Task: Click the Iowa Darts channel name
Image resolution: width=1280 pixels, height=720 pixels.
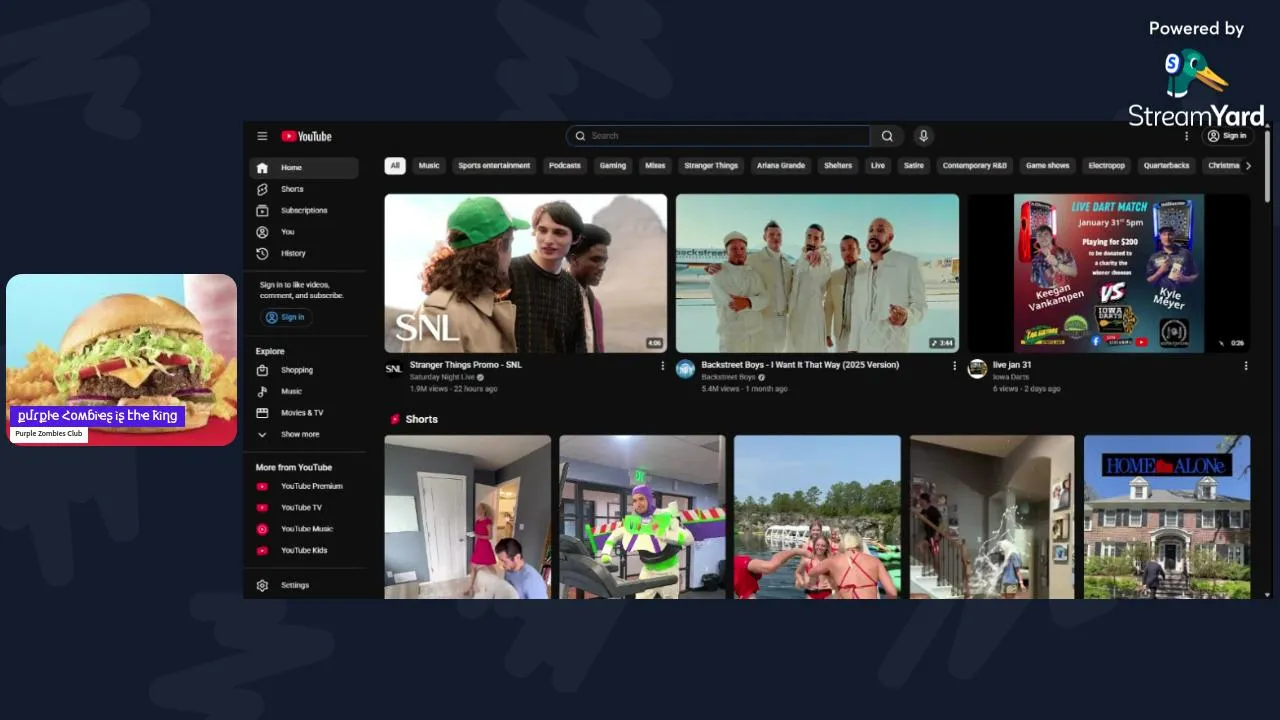Action: pyautogui.click(x=1011, y=377)
